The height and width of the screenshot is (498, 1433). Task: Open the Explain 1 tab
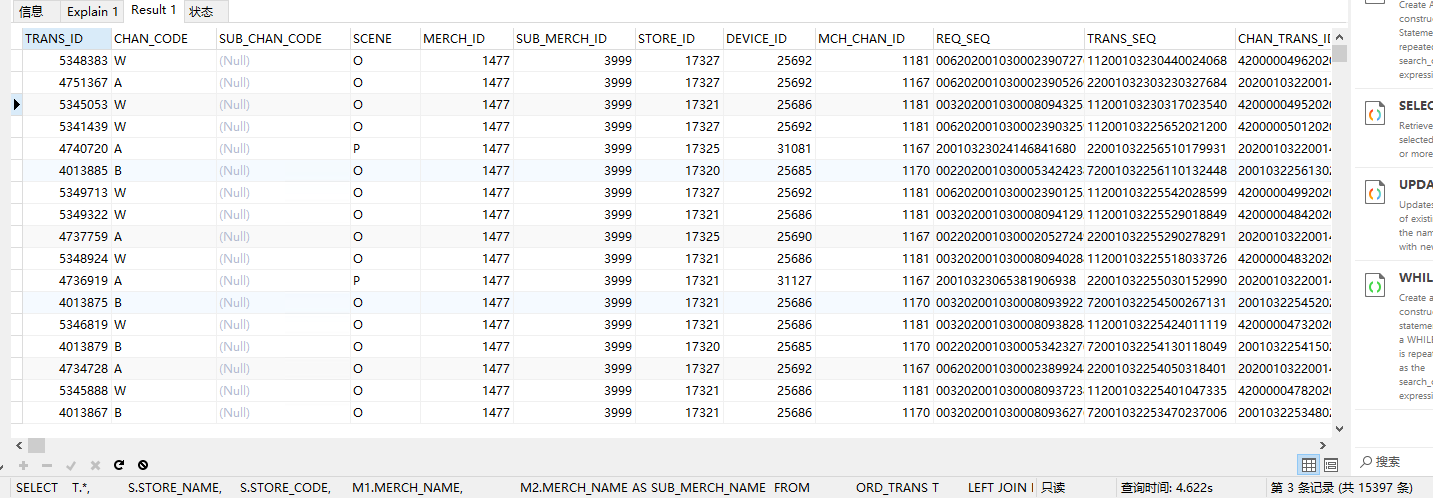[92, 12]
